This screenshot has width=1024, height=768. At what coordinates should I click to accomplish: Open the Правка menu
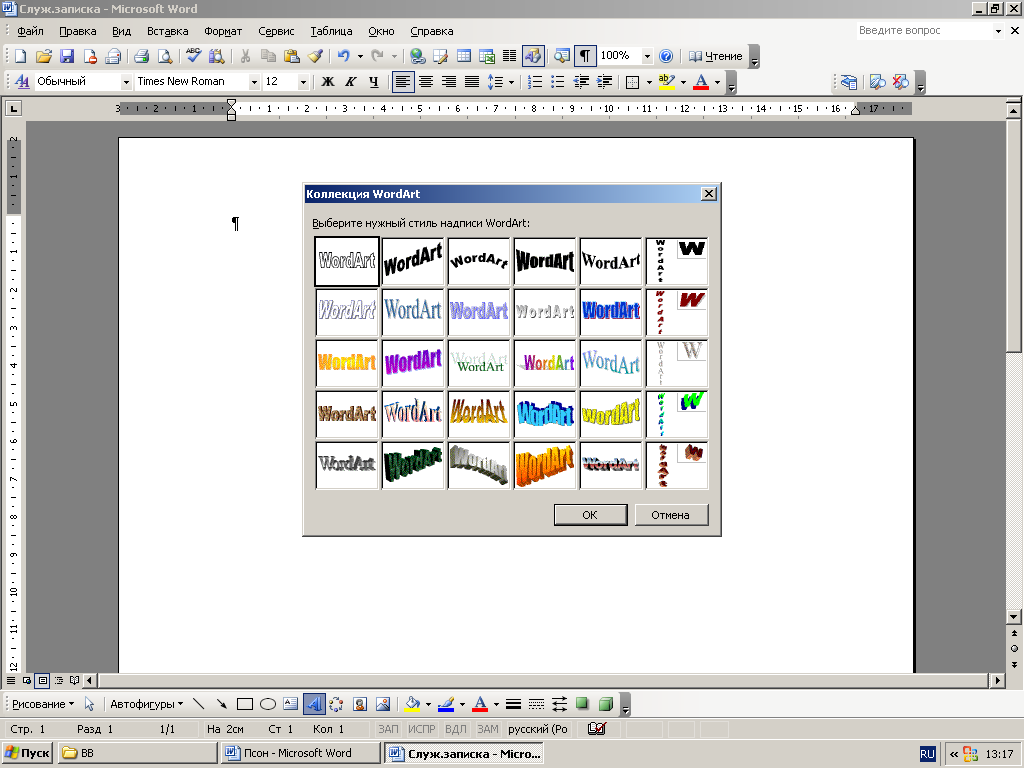coord(78,31)
